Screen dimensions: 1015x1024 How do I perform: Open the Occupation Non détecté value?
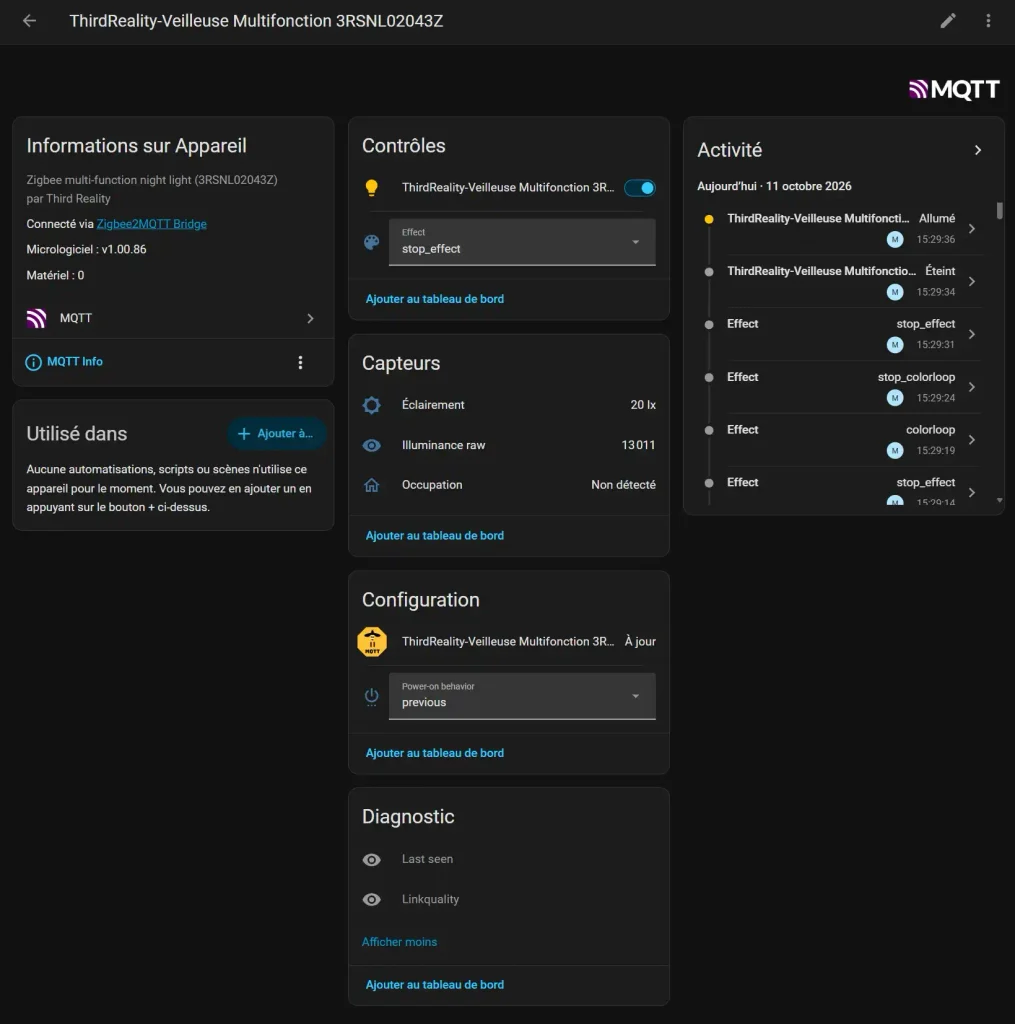click(623, 485)
